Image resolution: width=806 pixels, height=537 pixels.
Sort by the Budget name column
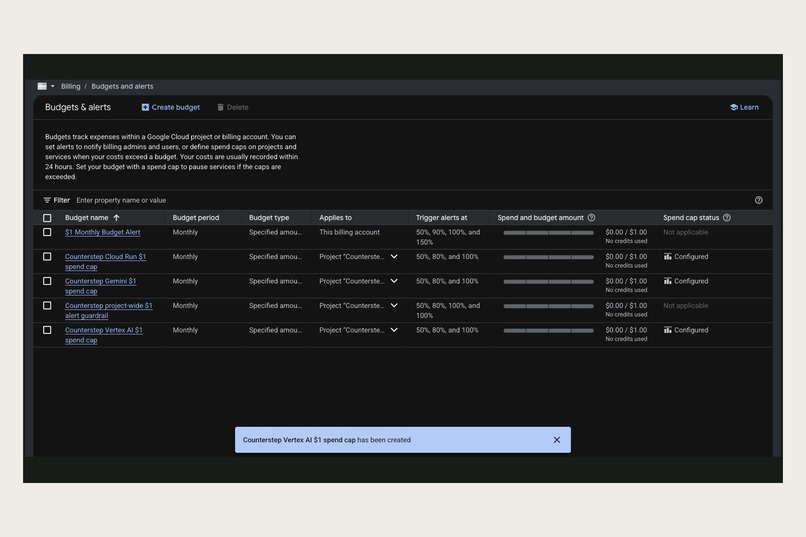pos(91,218)
